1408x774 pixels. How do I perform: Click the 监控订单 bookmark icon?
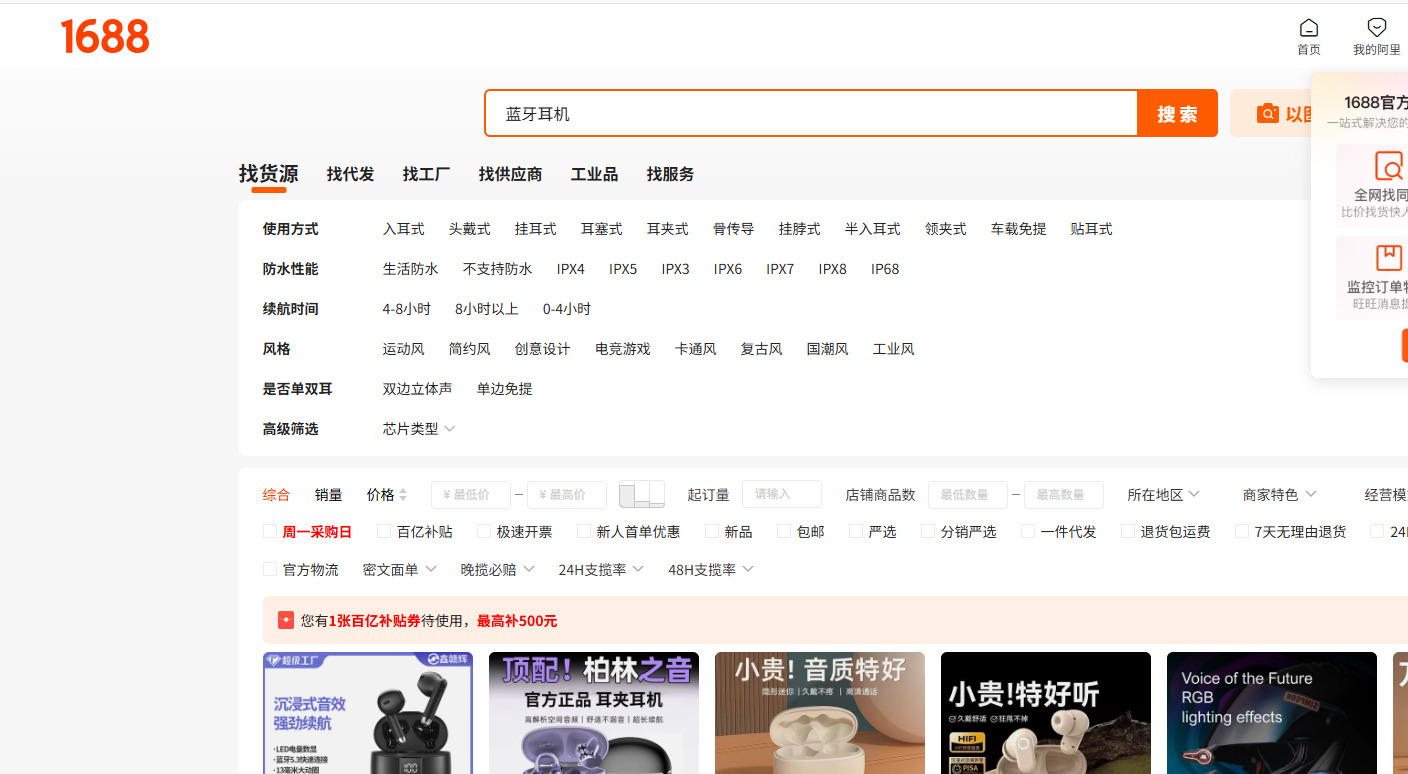pos(1389,258)
